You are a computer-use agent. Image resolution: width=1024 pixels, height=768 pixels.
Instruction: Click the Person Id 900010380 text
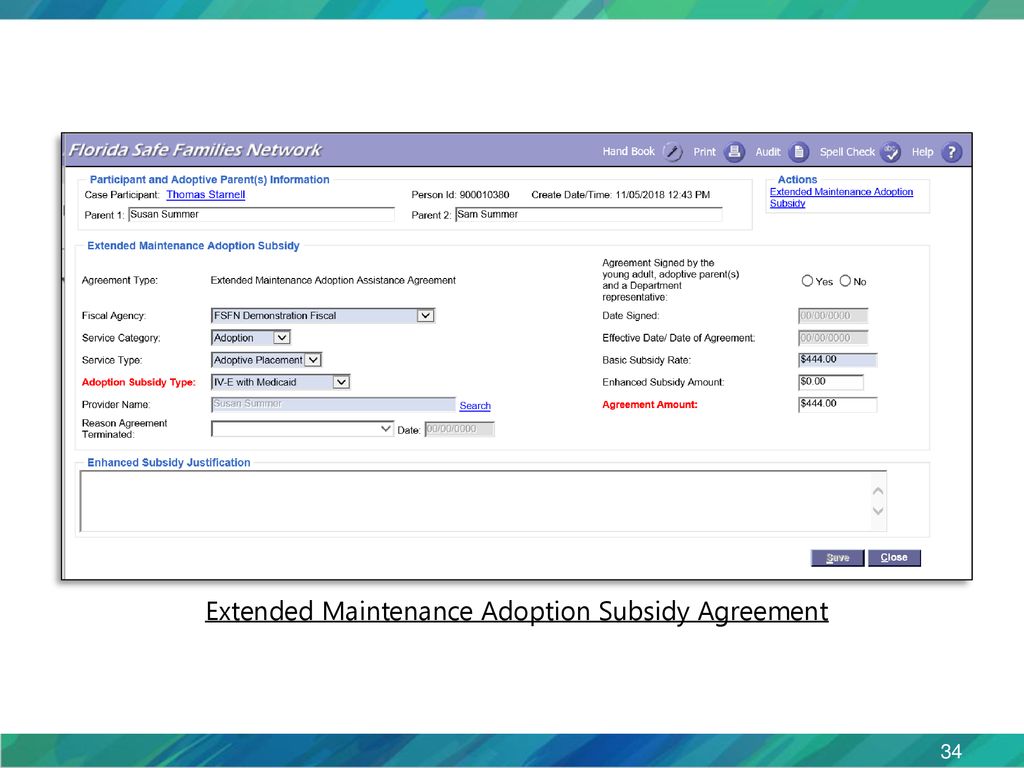460,195
